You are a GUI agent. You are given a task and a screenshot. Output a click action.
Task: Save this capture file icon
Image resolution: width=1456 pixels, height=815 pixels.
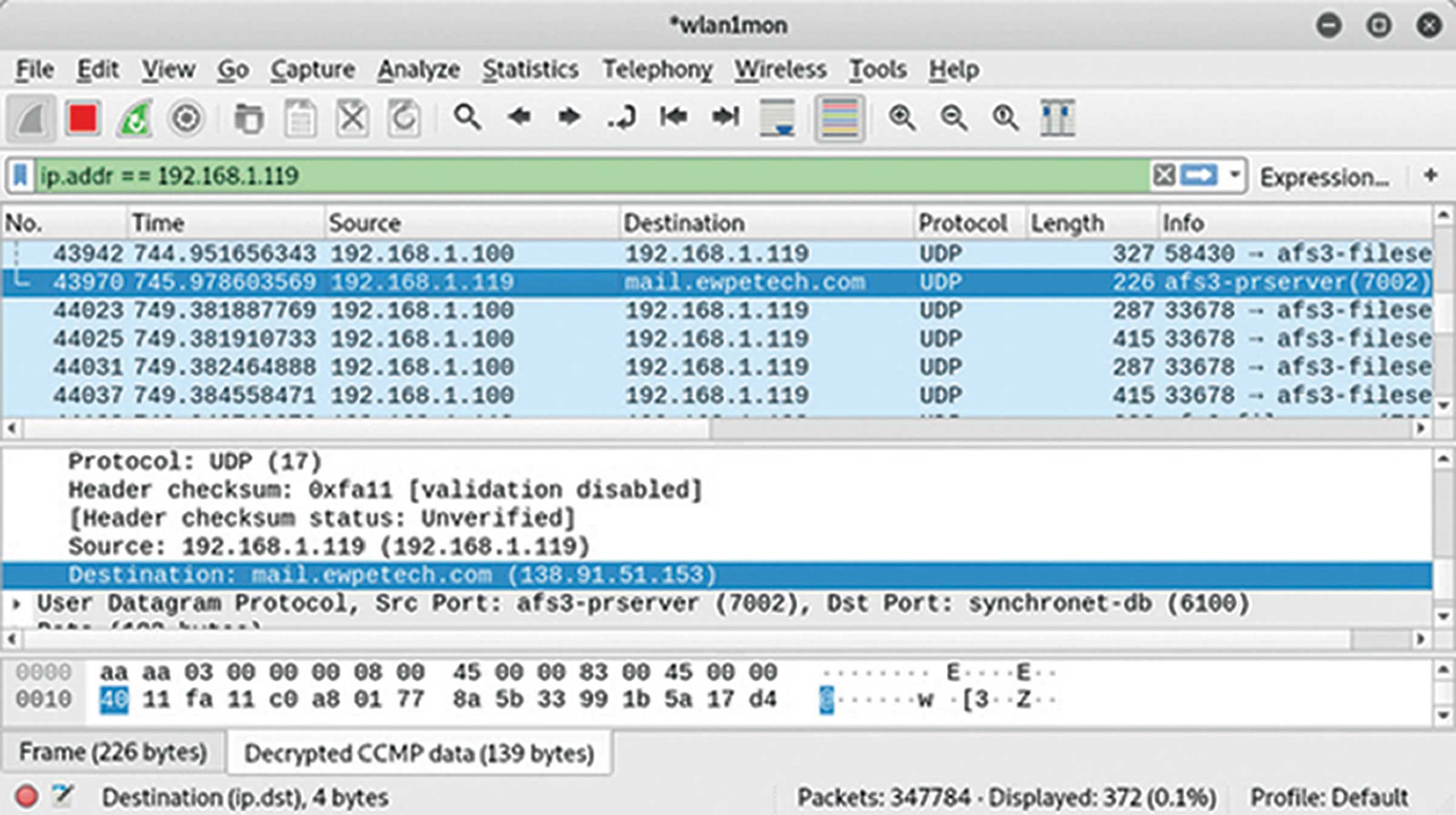tap(301, 118)
